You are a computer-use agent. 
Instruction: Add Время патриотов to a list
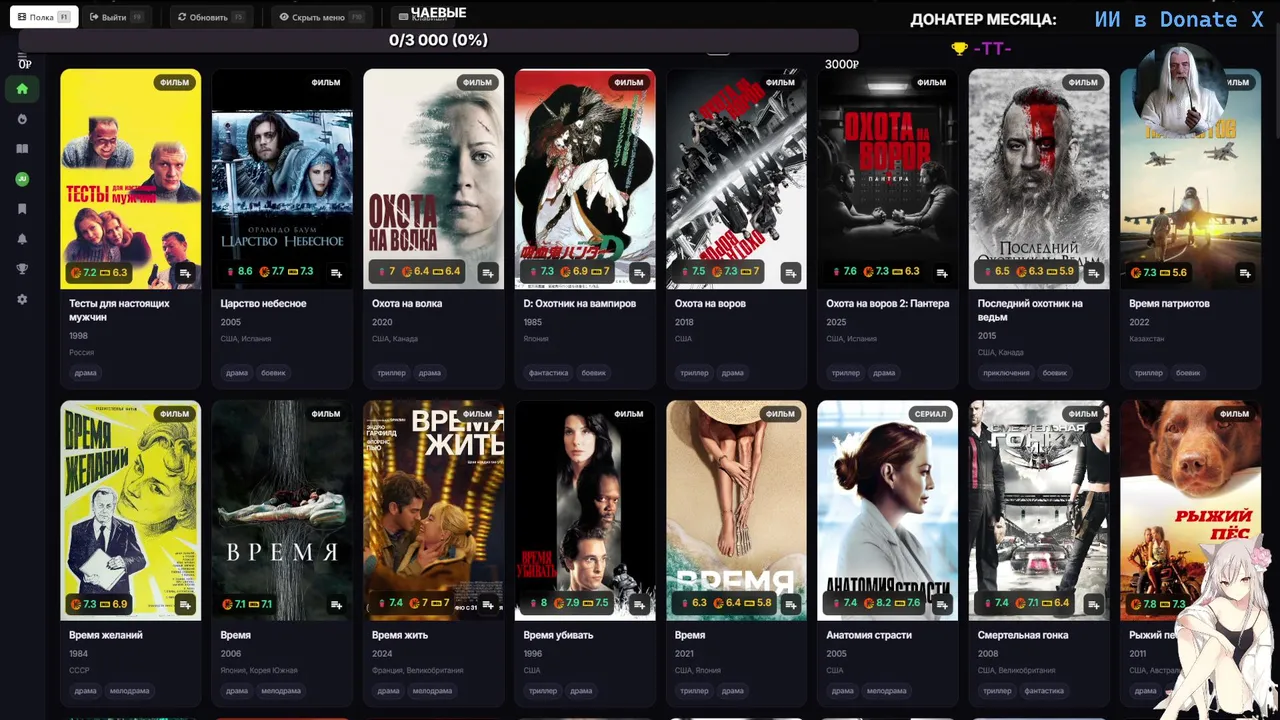1245,273
